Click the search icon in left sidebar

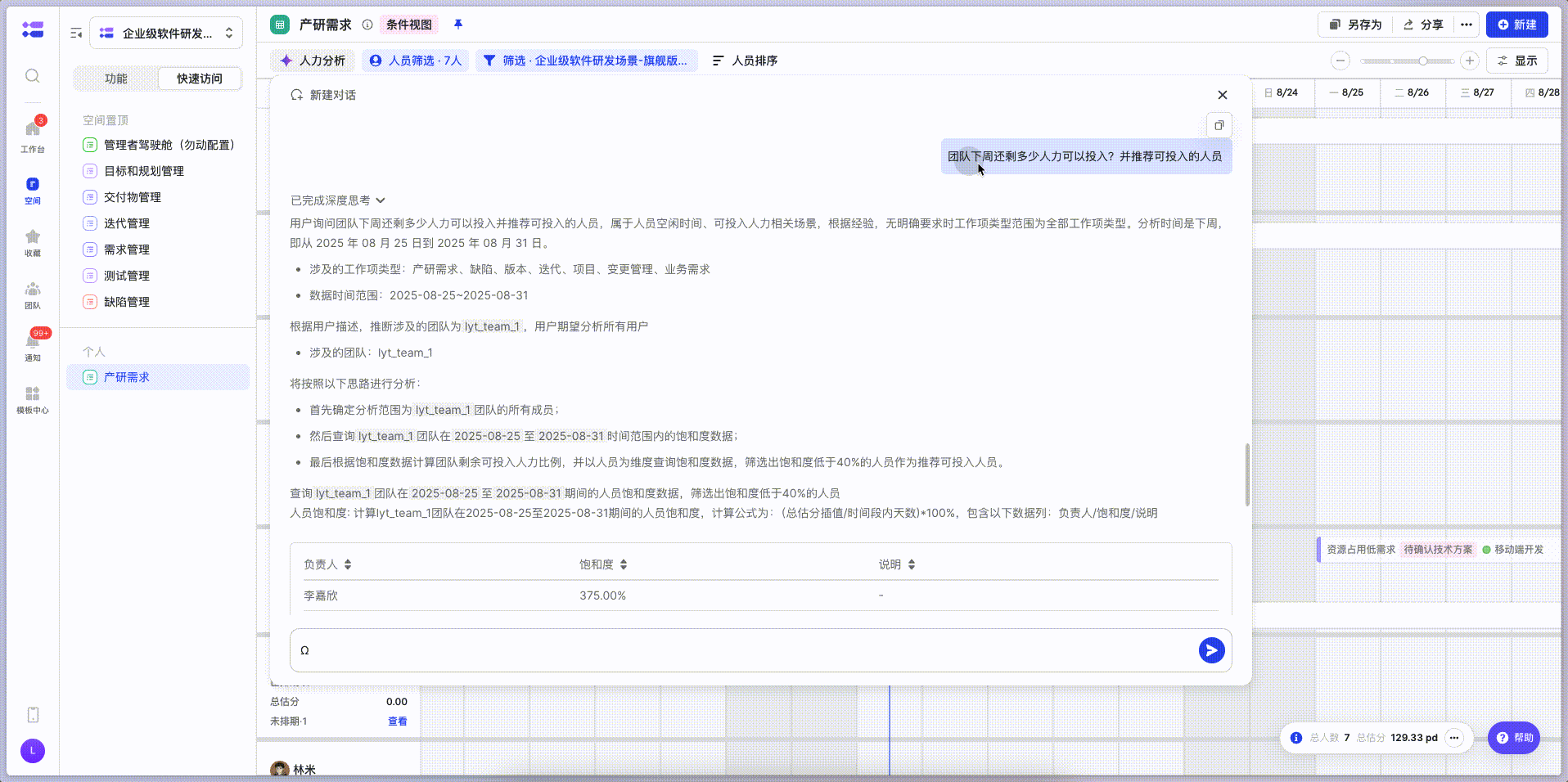point(33,76)
